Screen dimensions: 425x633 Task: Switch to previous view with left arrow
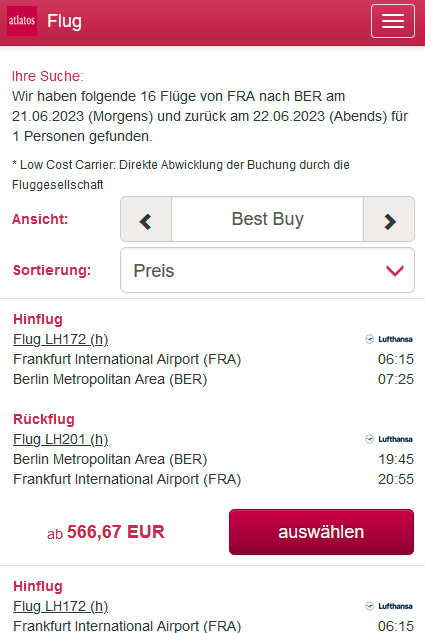click(146, 220)
